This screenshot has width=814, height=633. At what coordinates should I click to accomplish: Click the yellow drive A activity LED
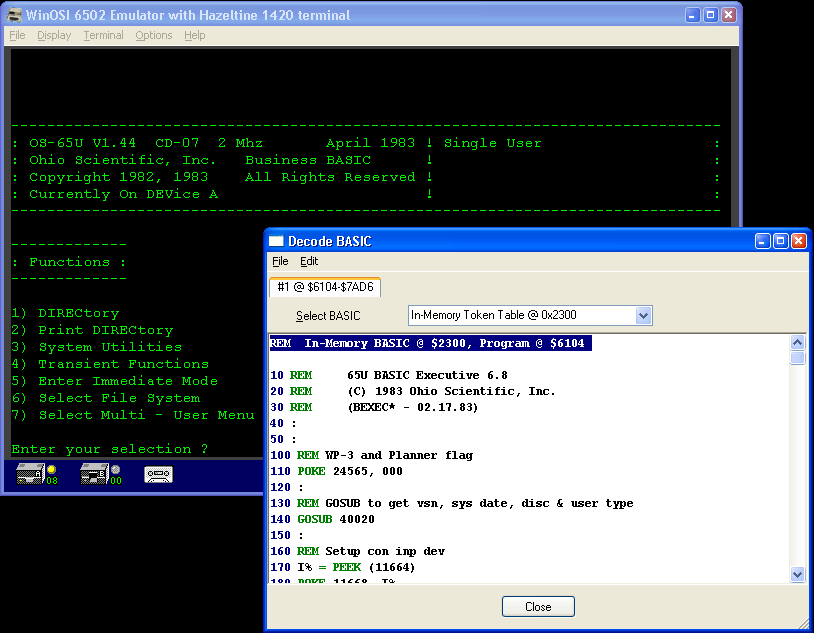pyautogui.click(x=51, y=469)
